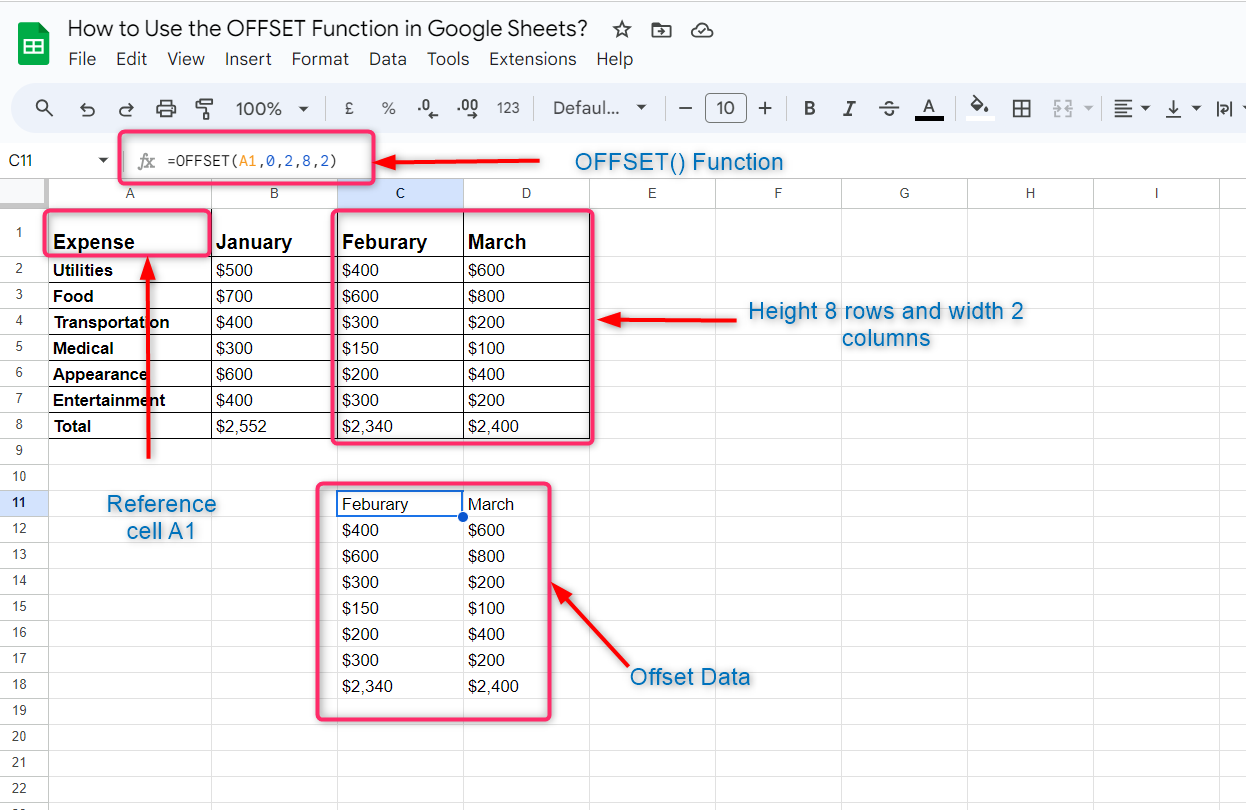
Task: Format as percent button
Action: [388, 108]
